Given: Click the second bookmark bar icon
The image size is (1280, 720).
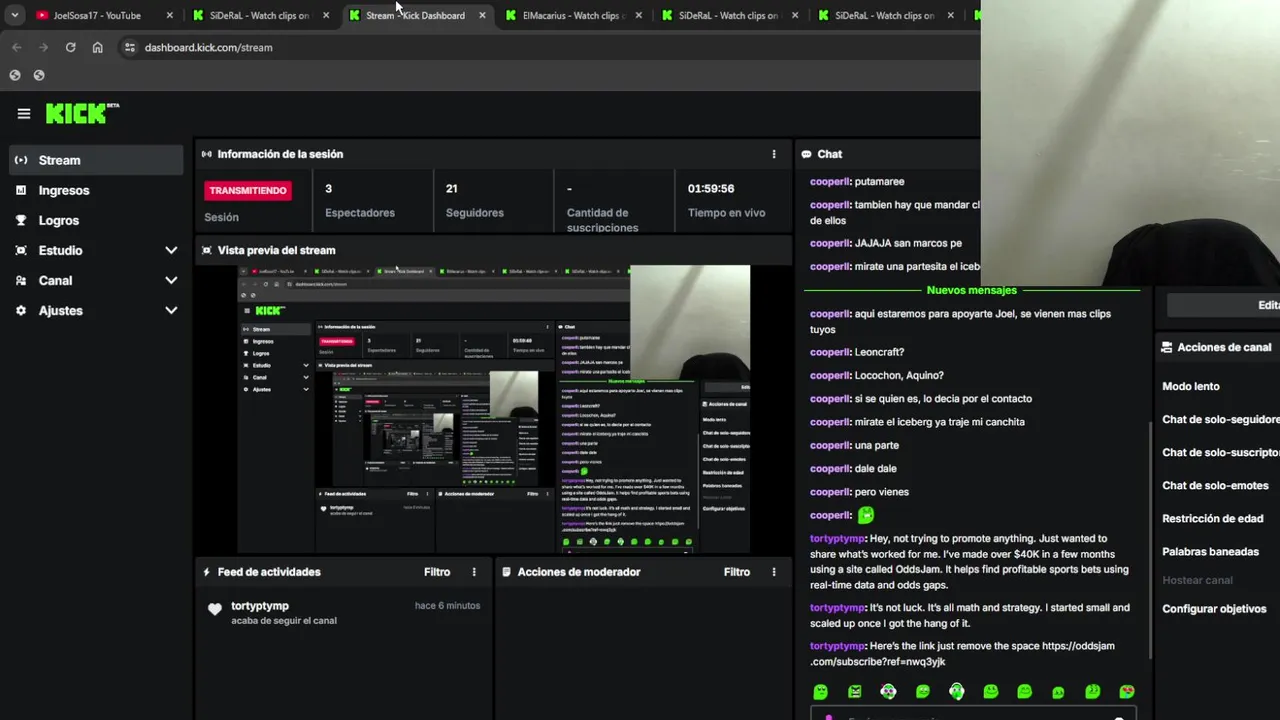Looking at the screenshot, I should (x=39, y=75).
